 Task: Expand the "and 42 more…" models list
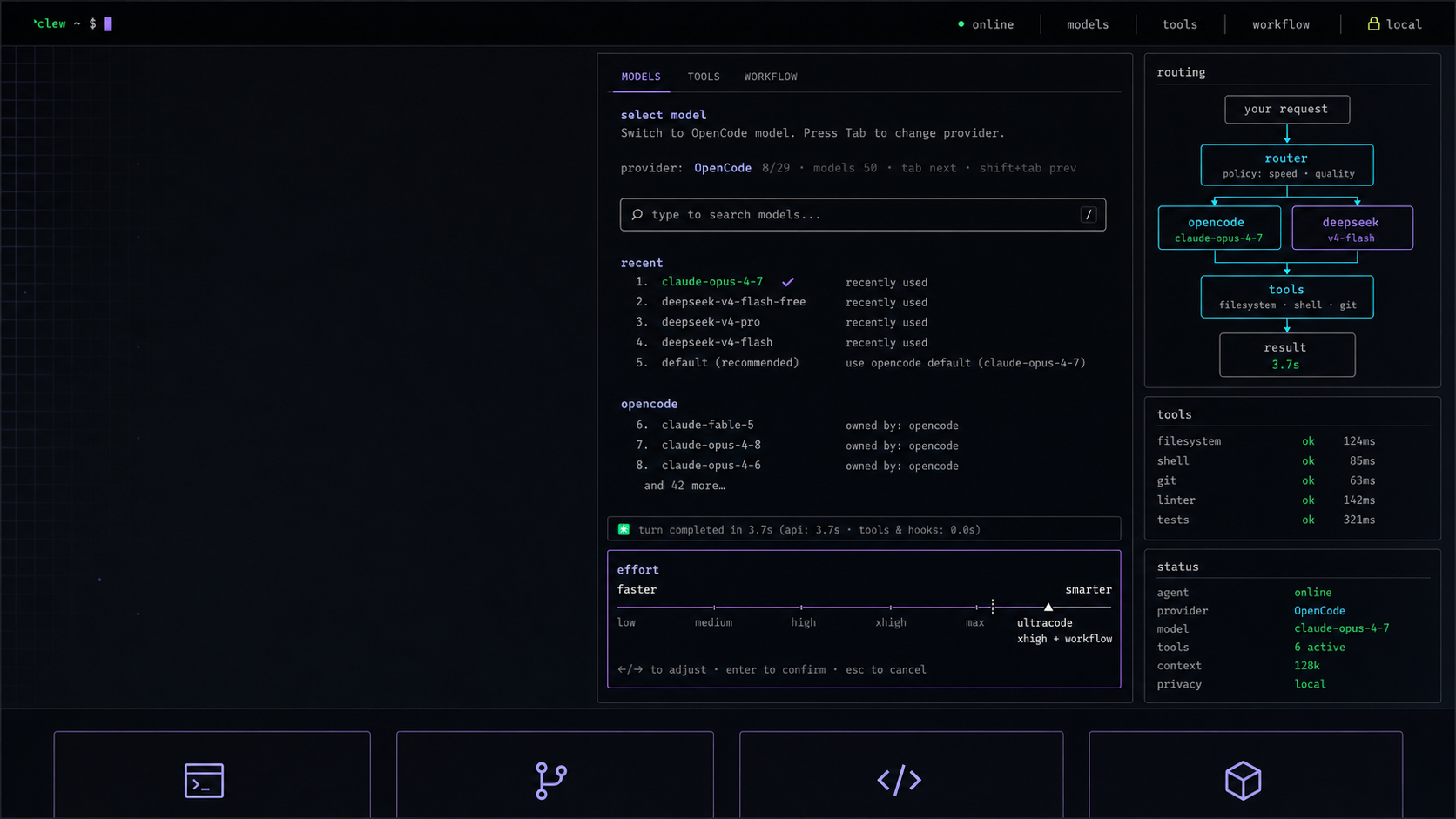pos(684,486)
